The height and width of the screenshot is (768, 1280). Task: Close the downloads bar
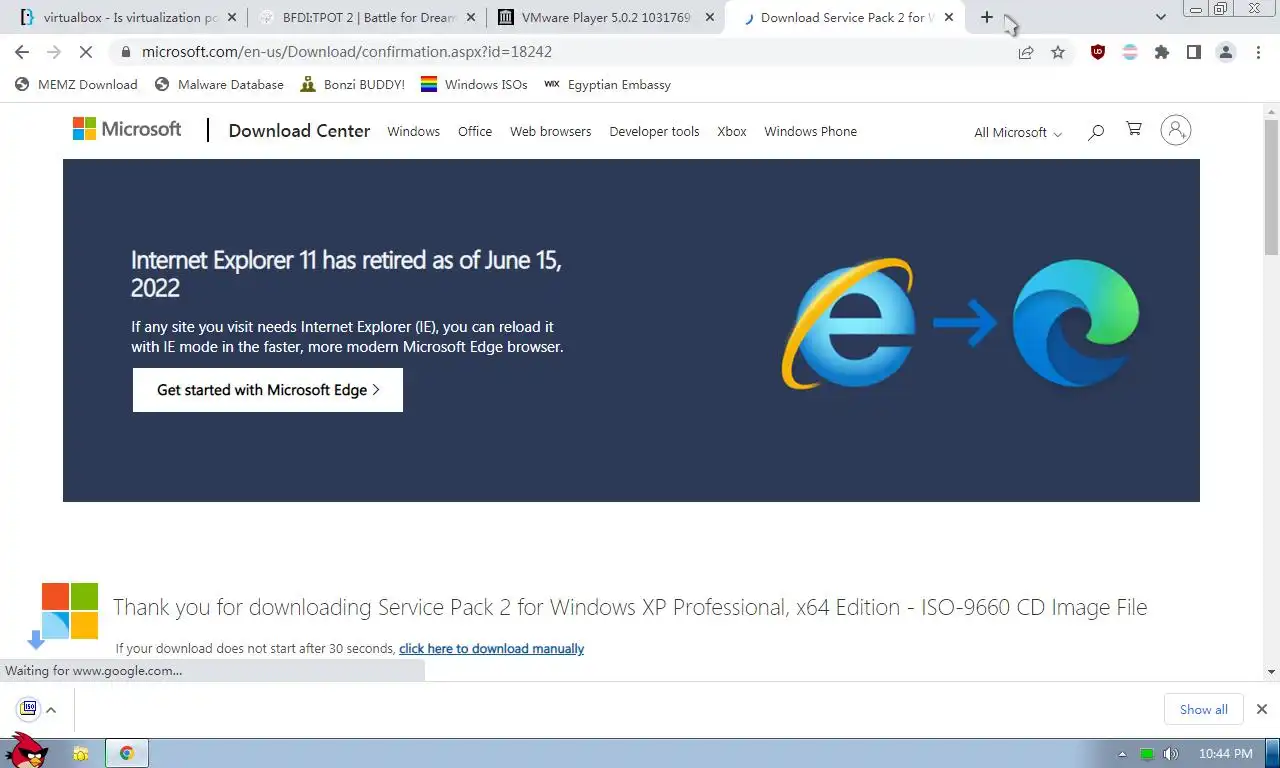(1261, 709)
